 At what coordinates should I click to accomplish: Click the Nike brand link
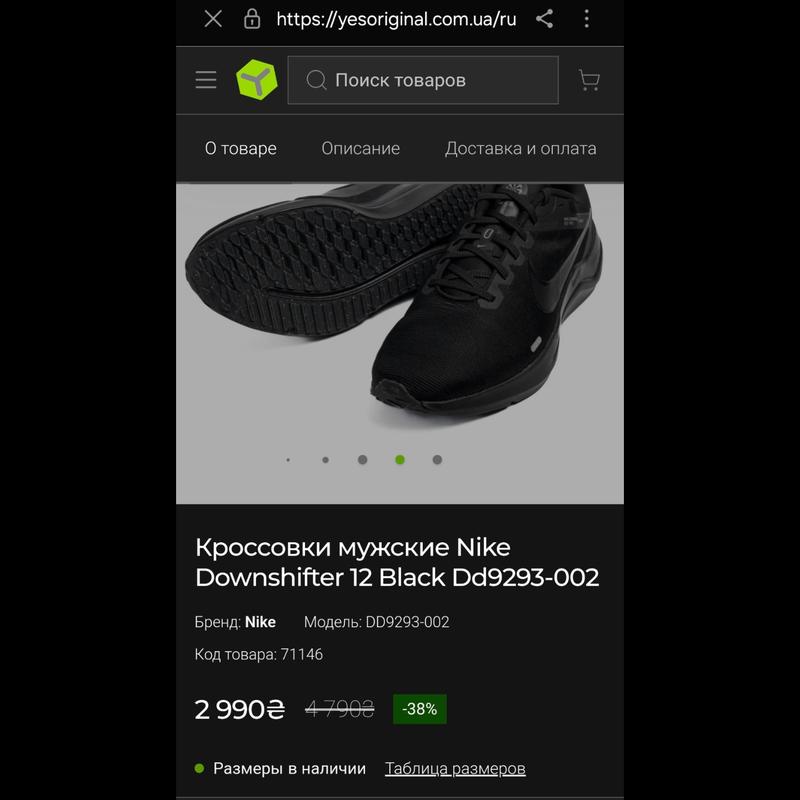(x=260, y=622)
